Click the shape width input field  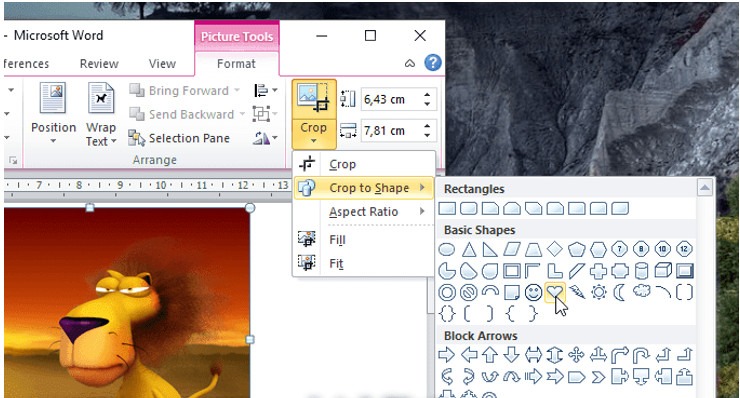pyautogui.click(x=392, y=131)
